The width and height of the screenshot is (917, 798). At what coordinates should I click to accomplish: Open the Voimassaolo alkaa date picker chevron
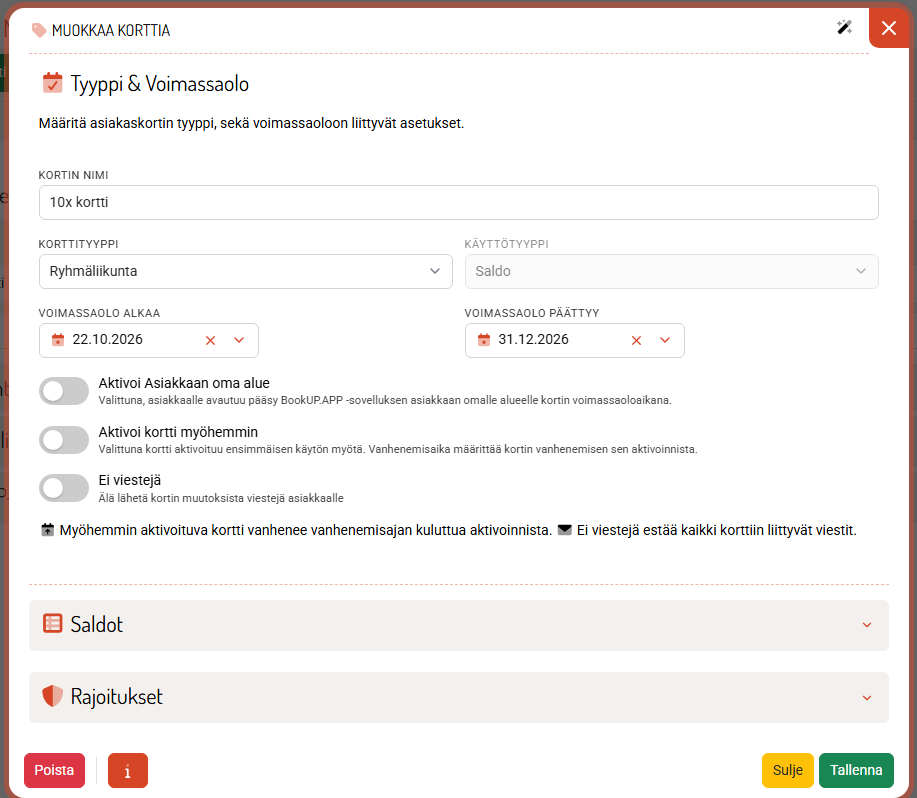[x=239, y=340]
